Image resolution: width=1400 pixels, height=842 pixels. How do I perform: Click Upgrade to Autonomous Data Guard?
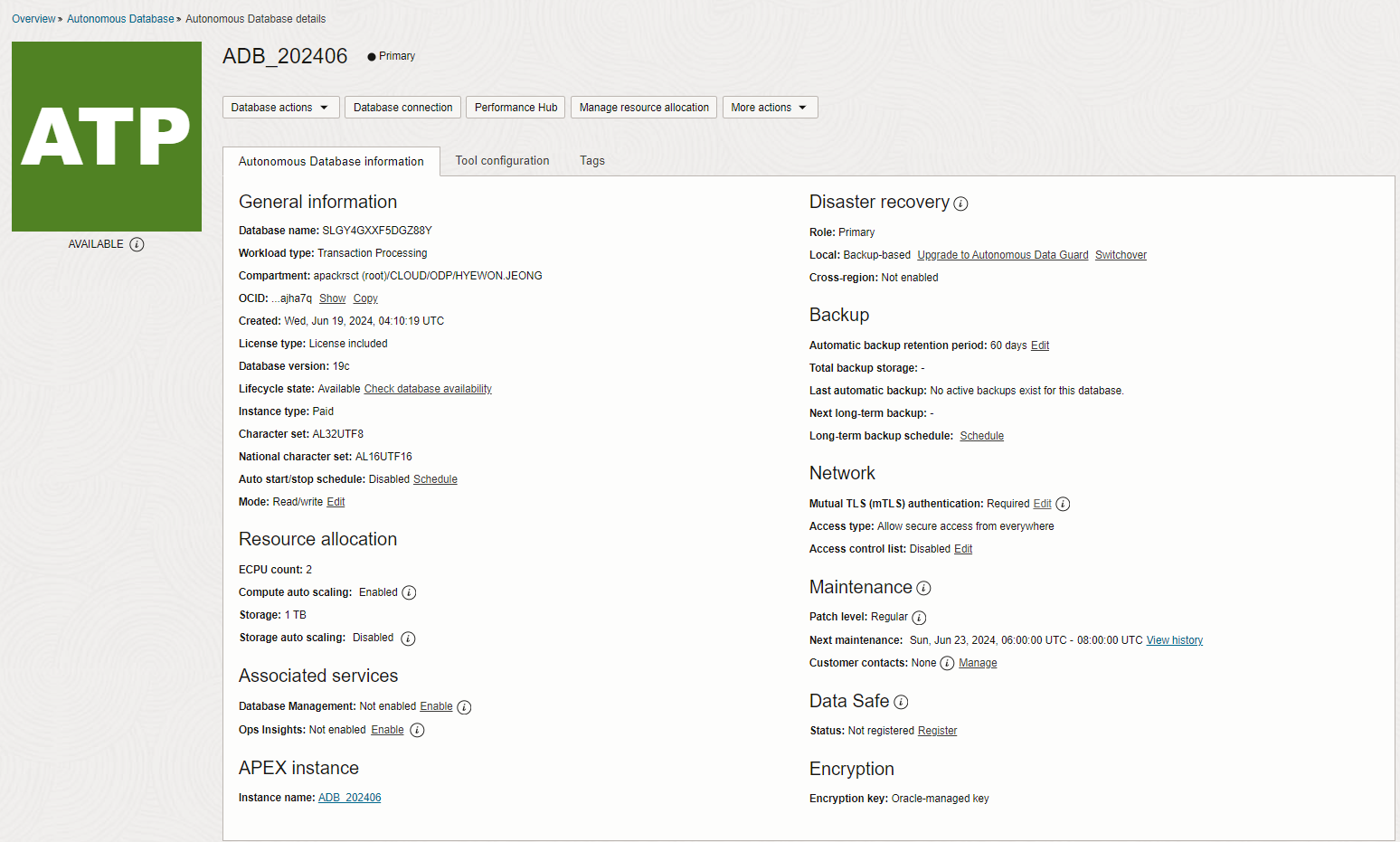(x=1003, y=255)
